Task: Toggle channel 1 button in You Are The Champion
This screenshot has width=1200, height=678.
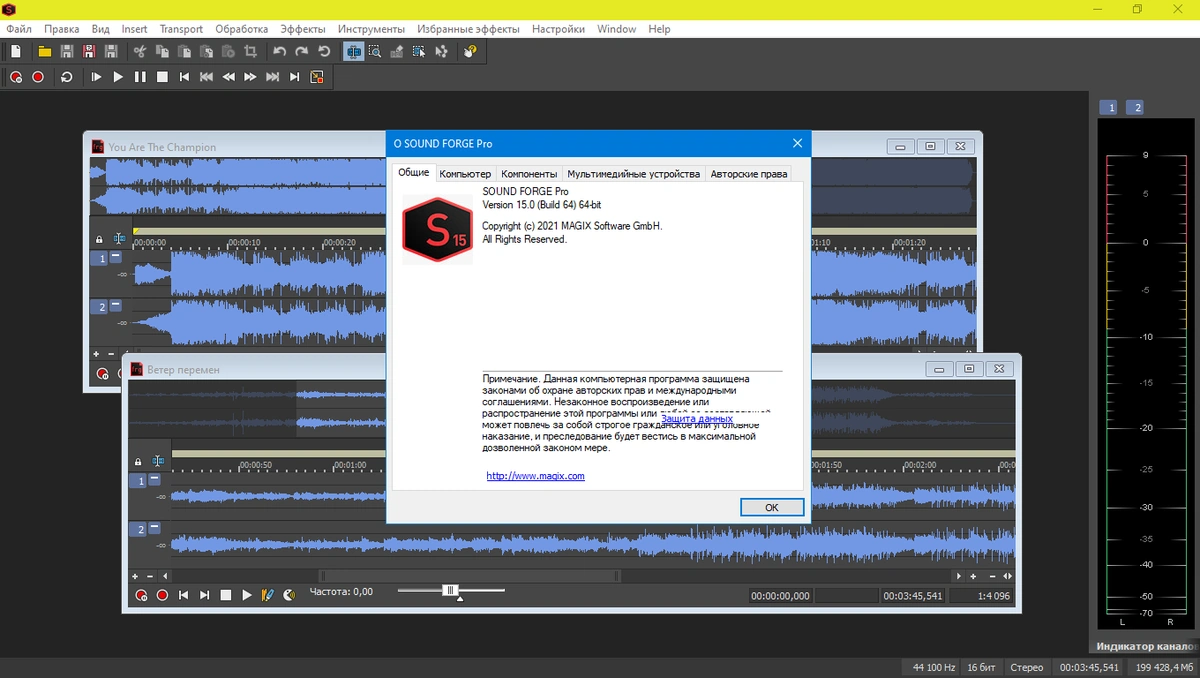Action: click(x=99, y=258)
